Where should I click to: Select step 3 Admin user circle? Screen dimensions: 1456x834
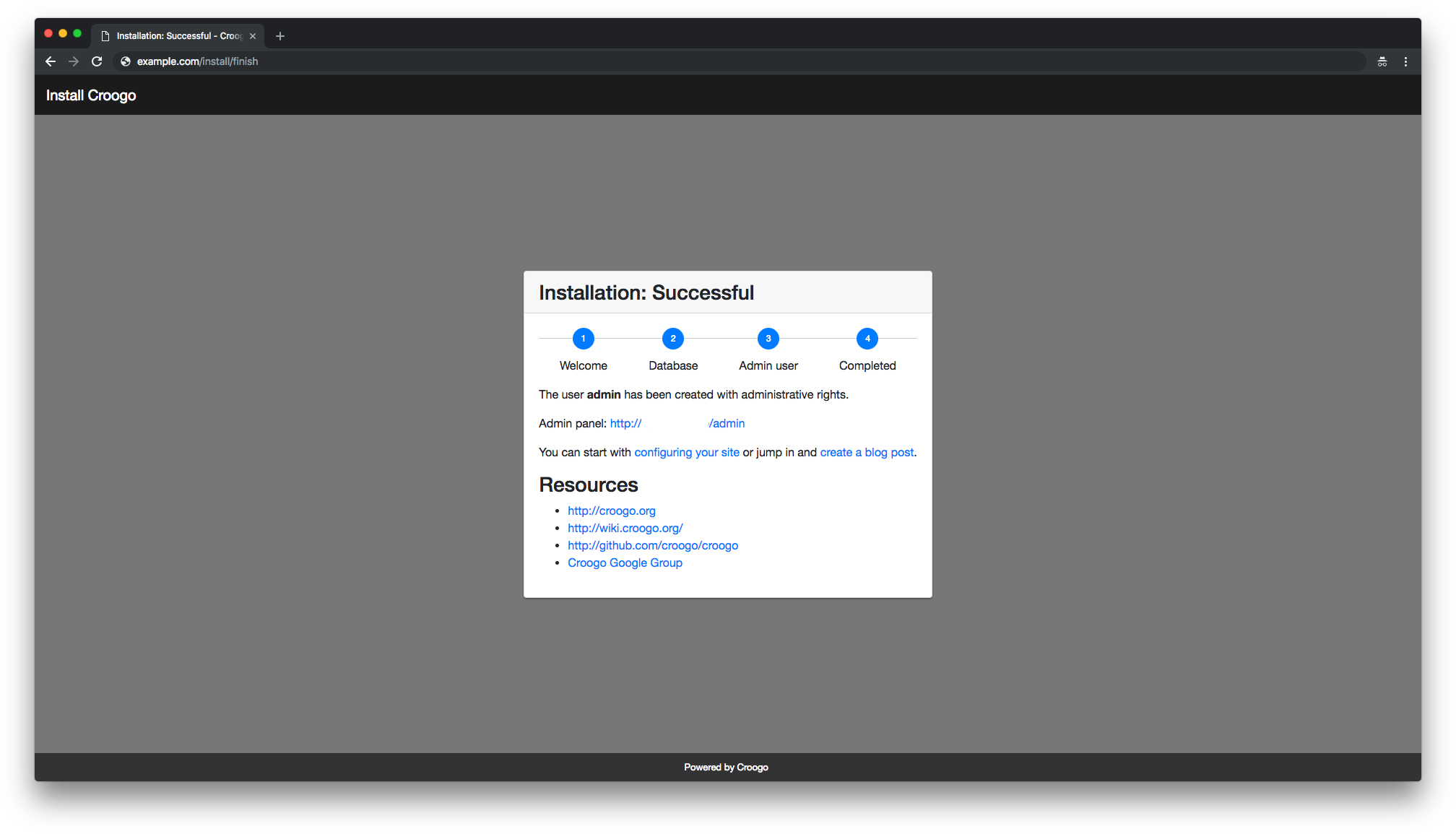(x=768, y=339)
